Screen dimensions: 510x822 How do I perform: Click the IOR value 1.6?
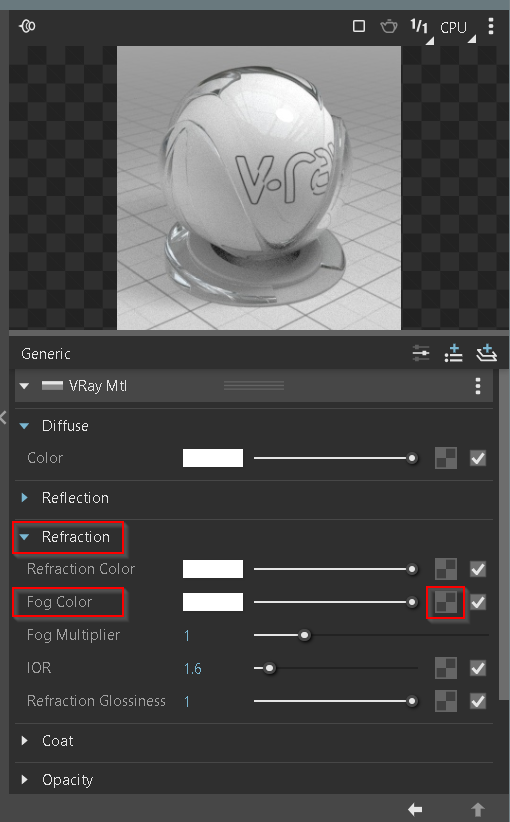tap(192, 668)
